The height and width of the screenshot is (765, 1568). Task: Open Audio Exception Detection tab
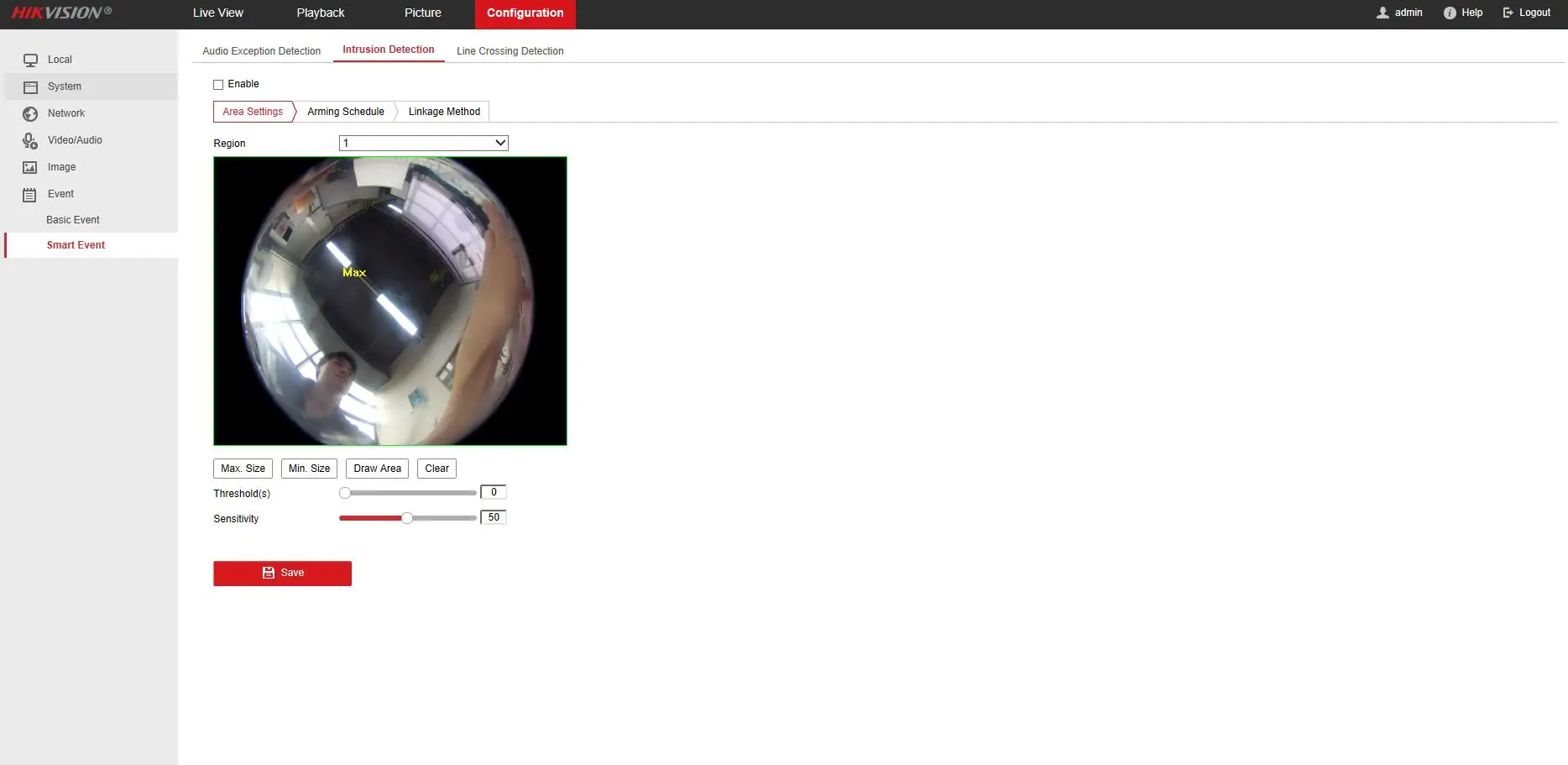262,51
